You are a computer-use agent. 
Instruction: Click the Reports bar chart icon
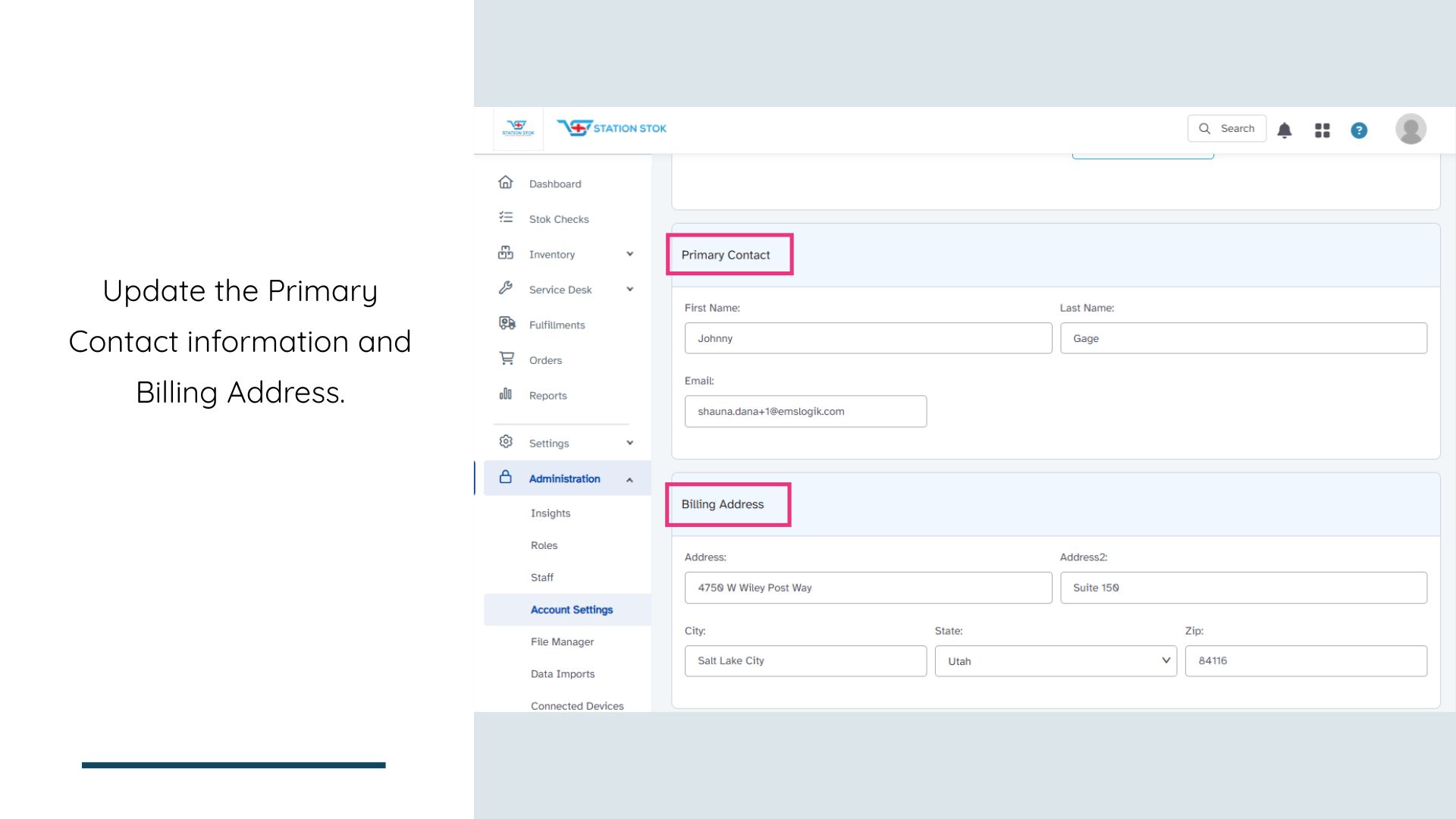point(506,394)
